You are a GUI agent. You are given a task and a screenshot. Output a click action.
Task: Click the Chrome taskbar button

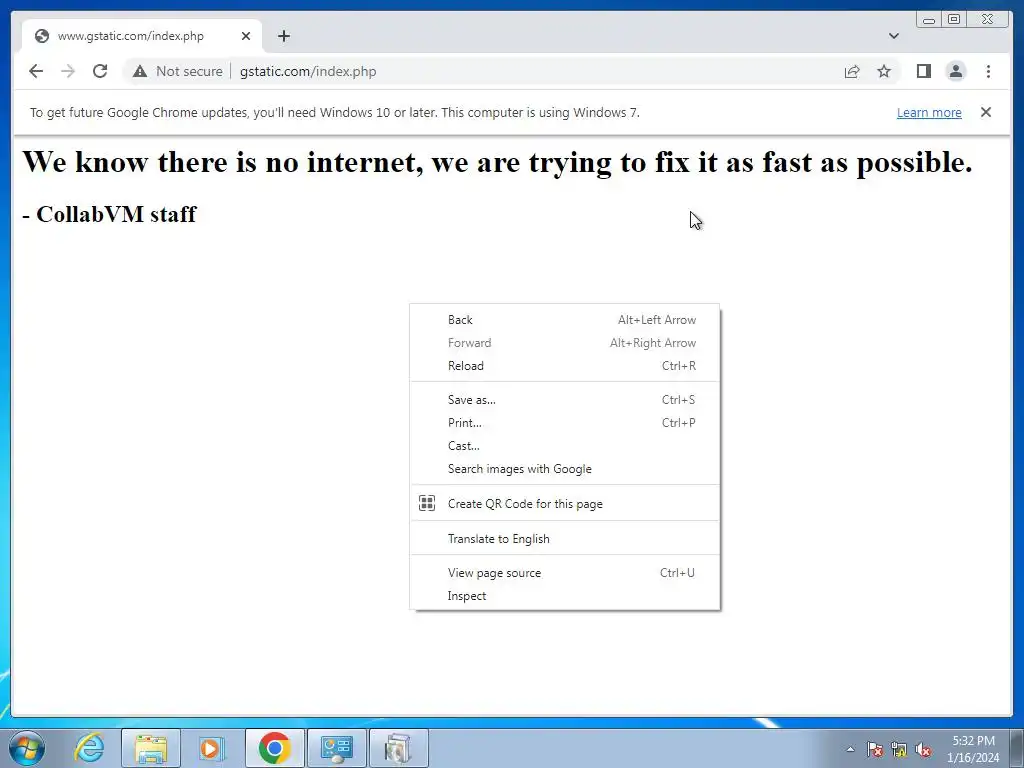point(274,748)
